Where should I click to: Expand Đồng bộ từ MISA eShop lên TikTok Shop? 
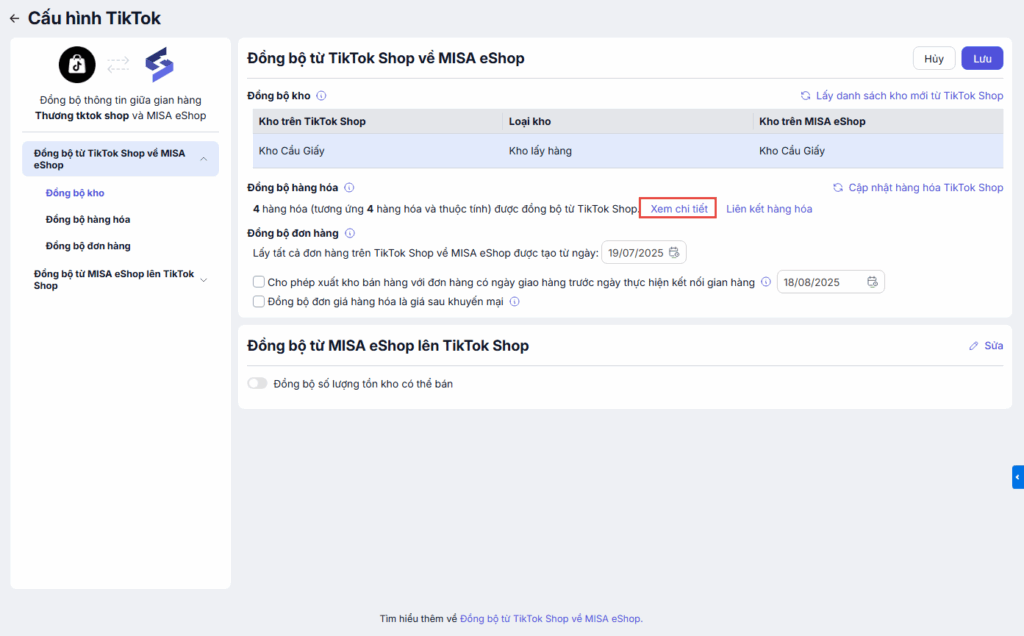click(204, 280)
